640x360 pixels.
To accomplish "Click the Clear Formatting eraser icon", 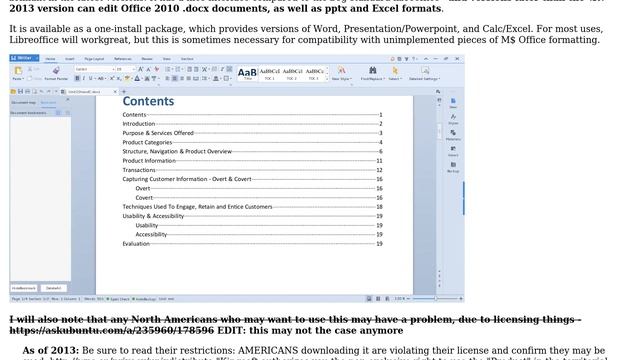I will pos(156,69).
